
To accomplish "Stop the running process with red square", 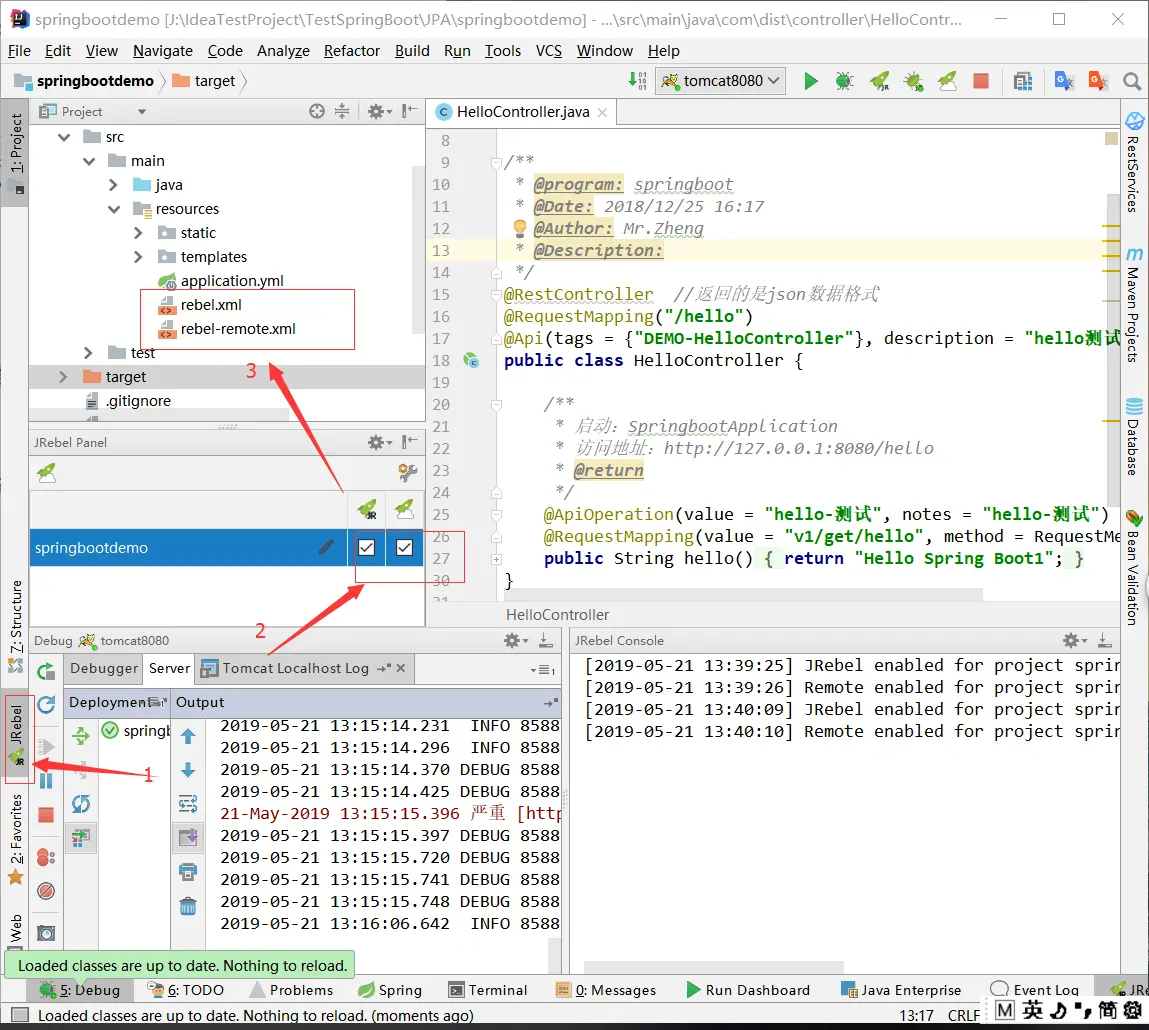I will pyautogui.click(x=980, y=81).
